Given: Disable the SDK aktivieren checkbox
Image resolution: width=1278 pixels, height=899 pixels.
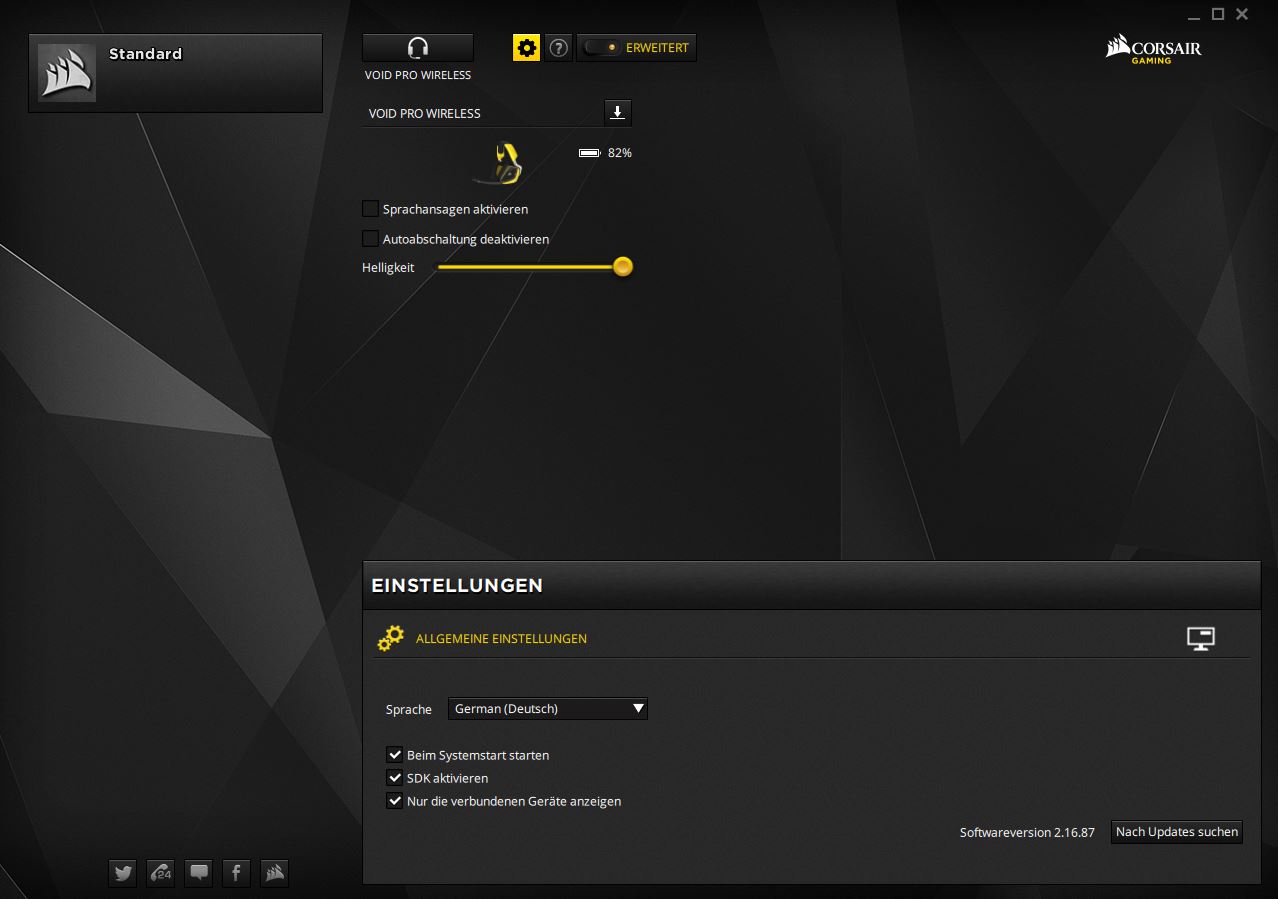Looking at the screenshot, I should point(394,778).
